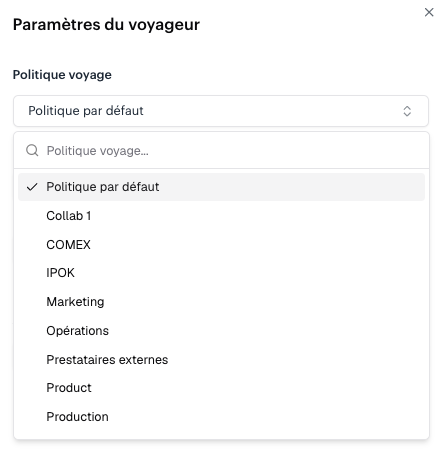Select Marketing travel policy

(x=221, y=302)
